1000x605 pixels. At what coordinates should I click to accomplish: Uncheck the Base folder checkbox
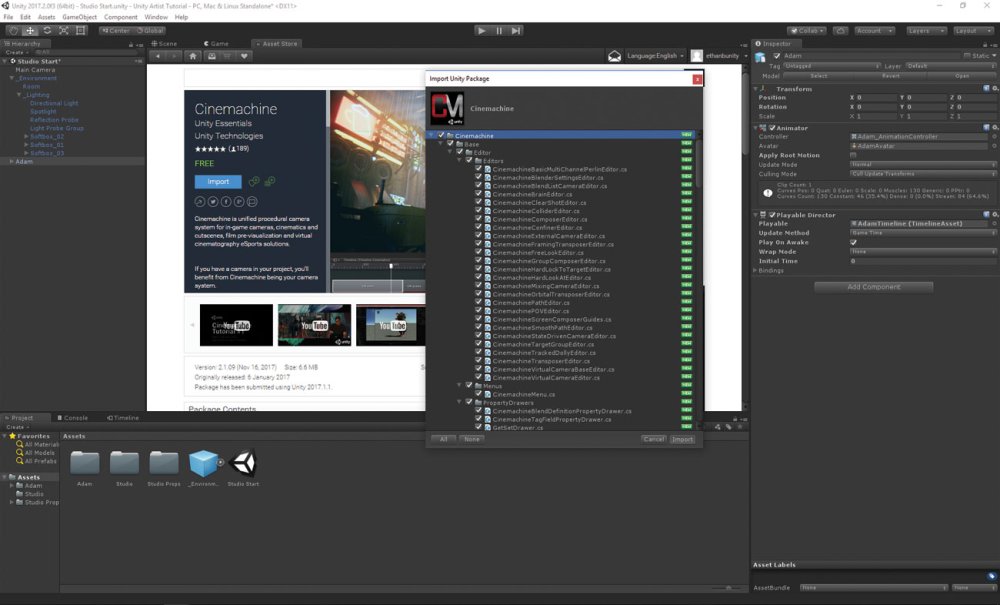tap(450, 143)
